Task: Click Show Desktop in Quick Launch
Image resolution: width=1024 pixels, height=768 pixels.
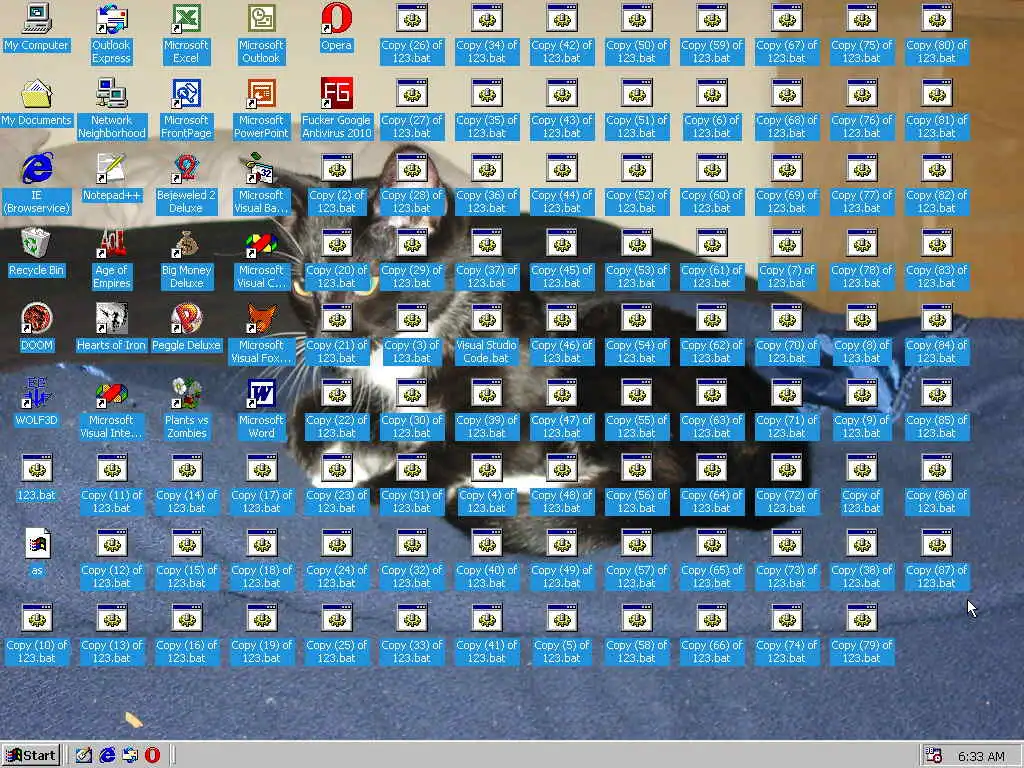Action: click(83, 756)
